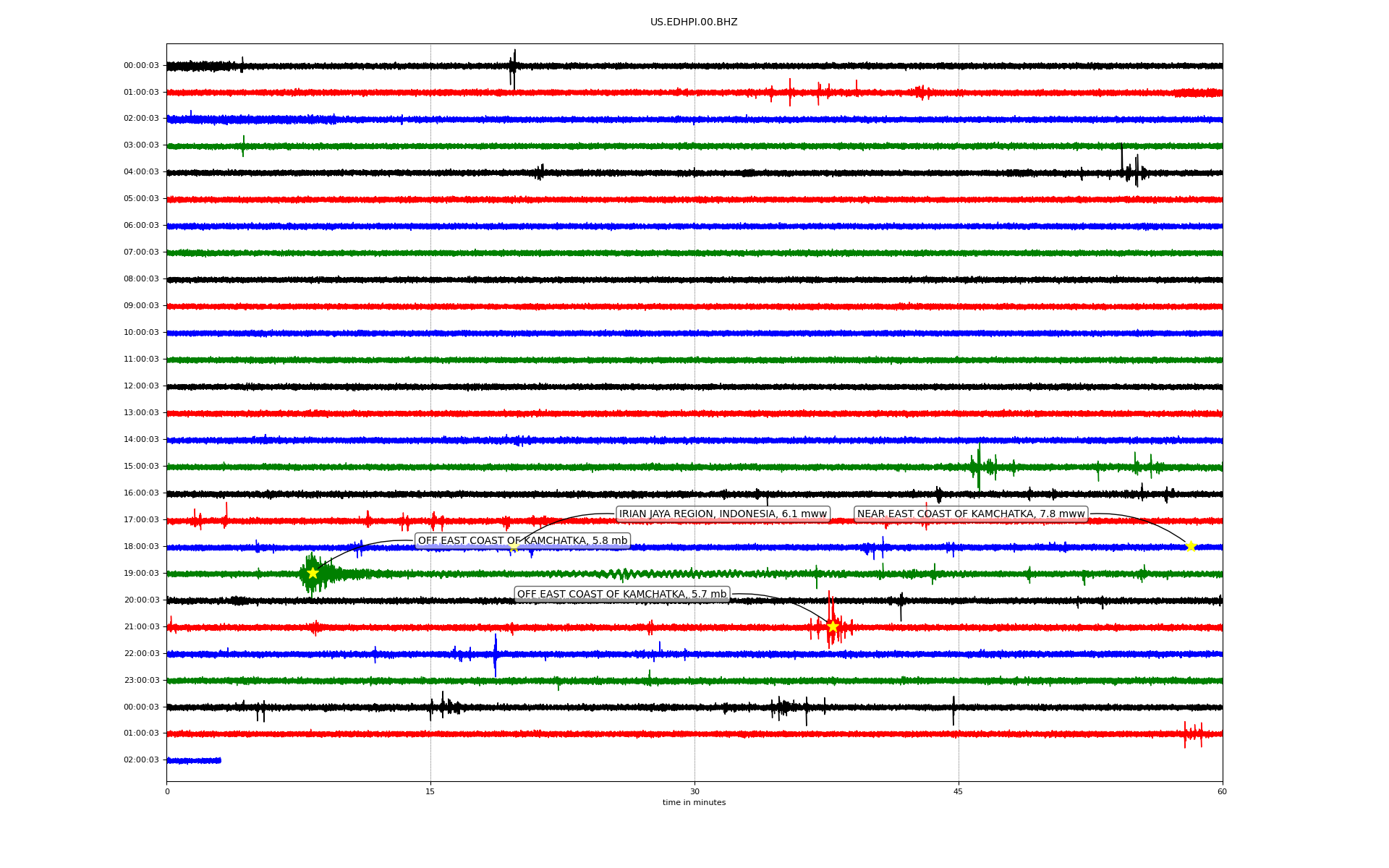
Task: Click the yellow star on the 19:00:03 trace
Action: tap(313, 573)
